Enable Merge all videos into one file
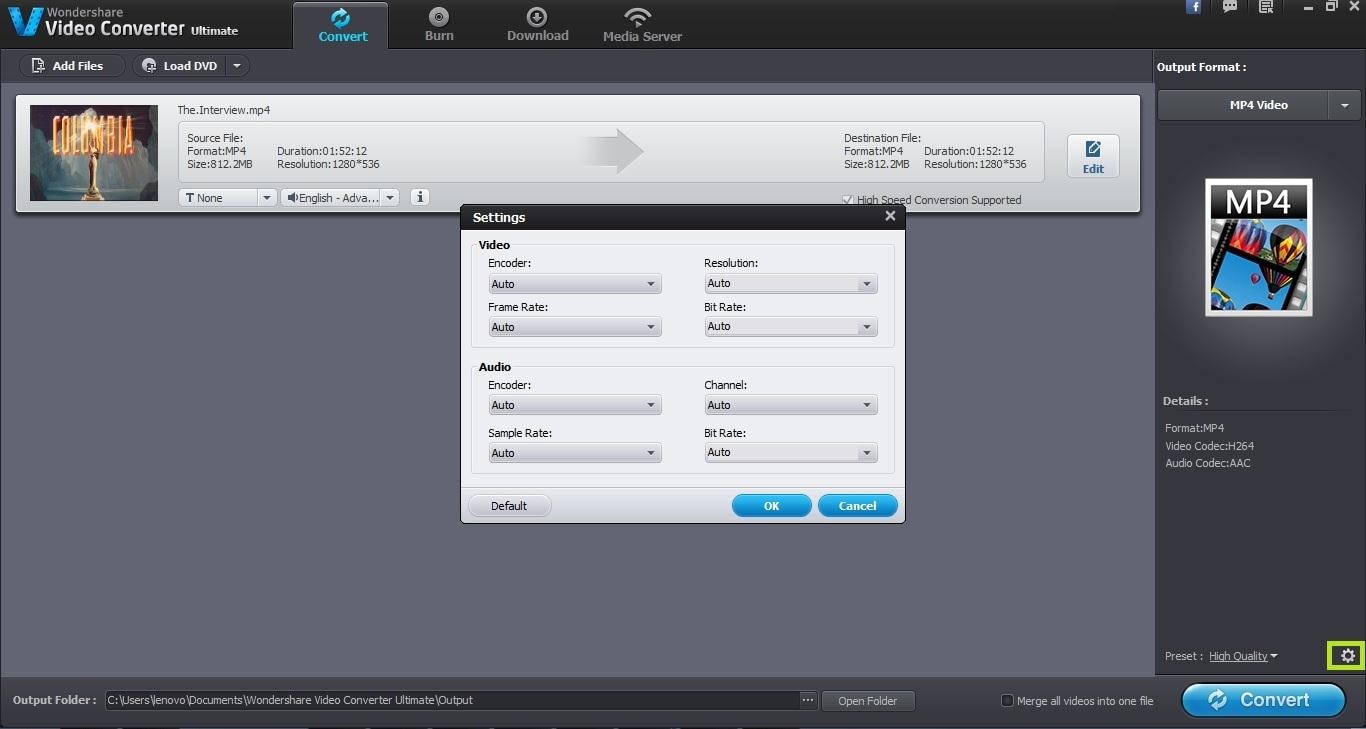The height and width of the screenshot is (729, 1366). 1007,701
